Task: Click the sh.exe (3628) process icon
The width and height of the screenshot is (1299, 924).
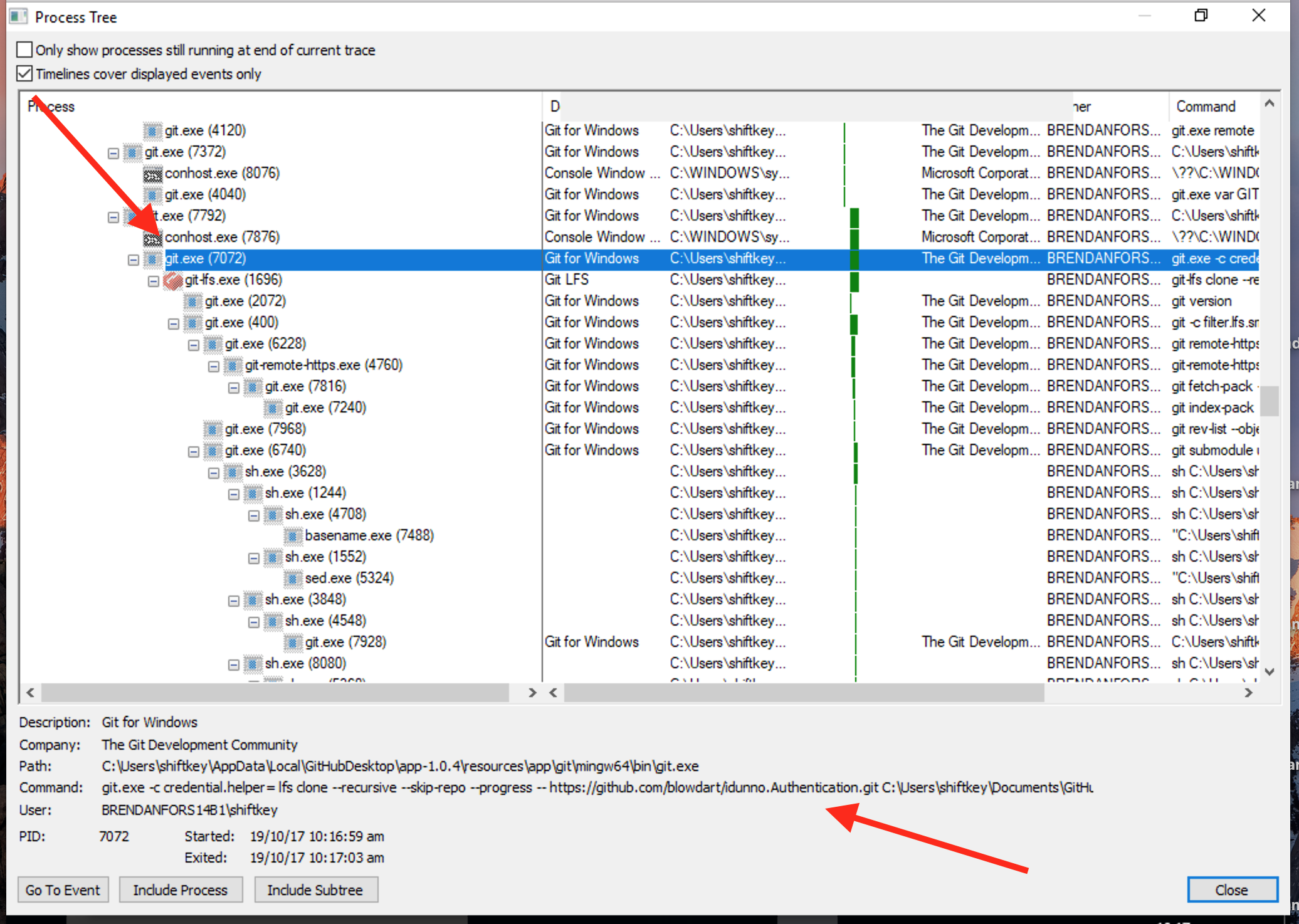Action: pyautogui.click(x=233, y=471)
